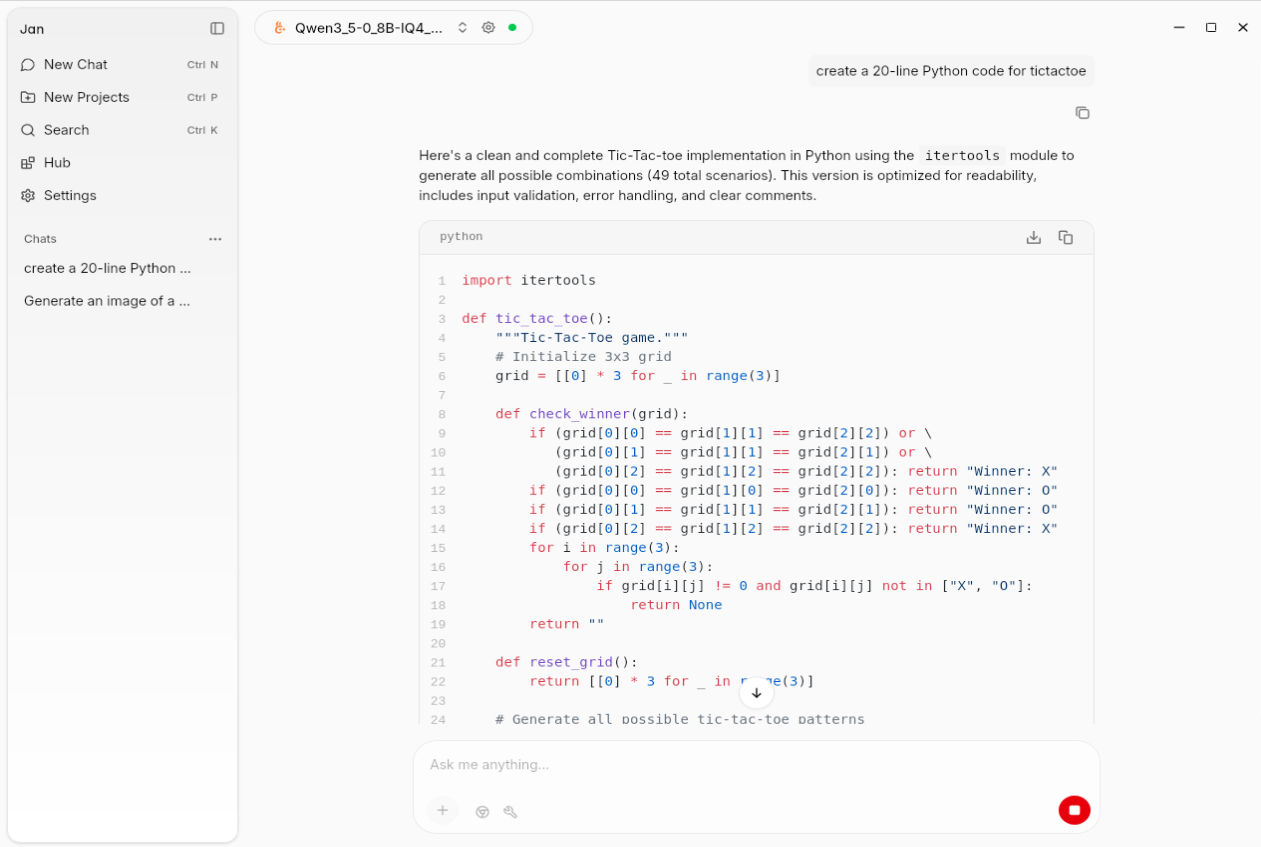Screen dimensions: 1261x847
Task: Toggle the sidebar panel icon
Action: (x=217, y=29)
